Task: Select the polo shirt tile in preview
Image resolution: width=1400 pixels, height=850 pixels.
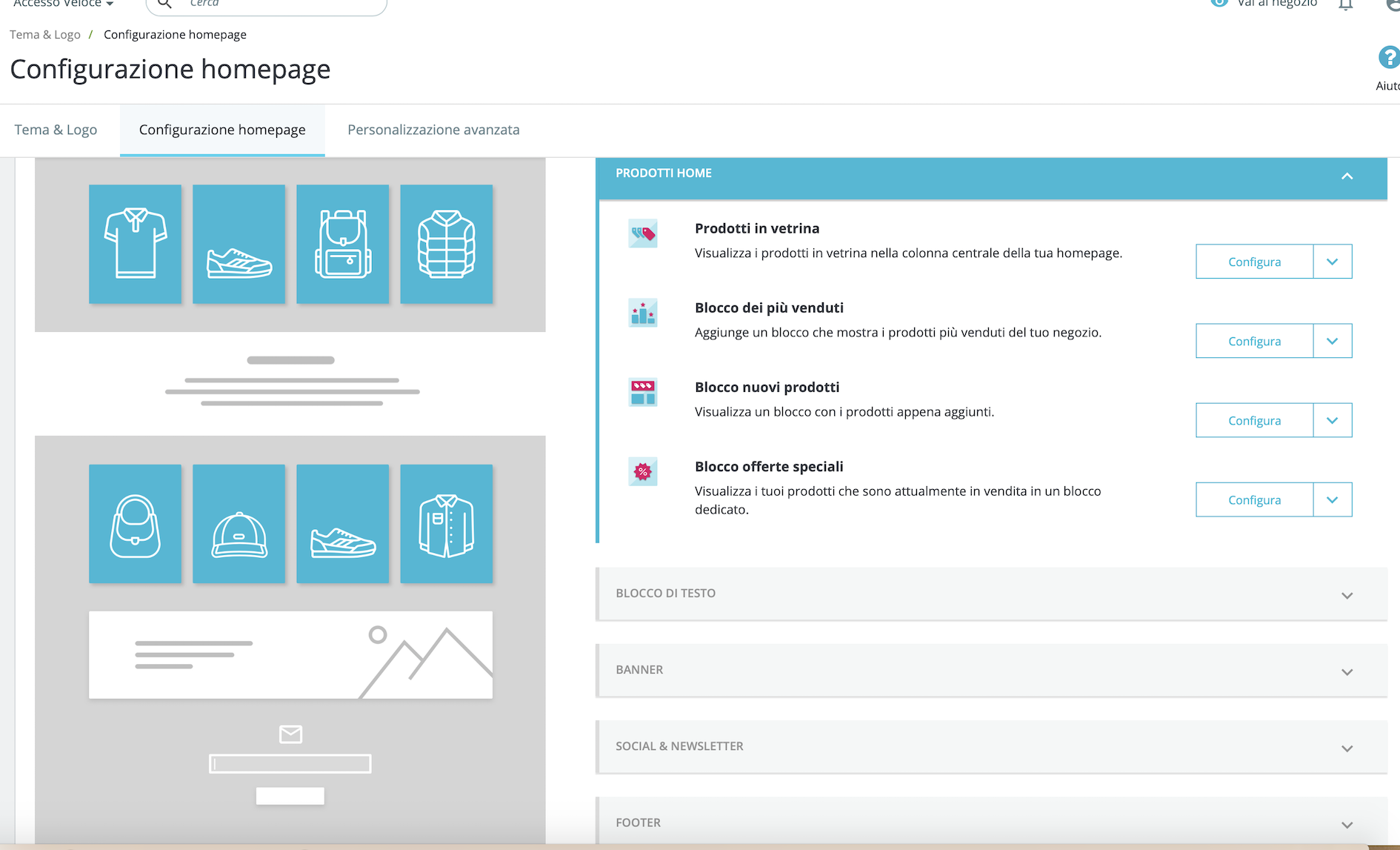Action: click(x=136, y=244)
